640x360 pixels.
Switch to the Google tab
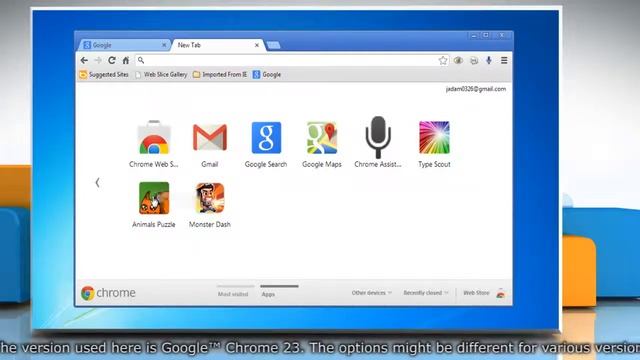124,45
